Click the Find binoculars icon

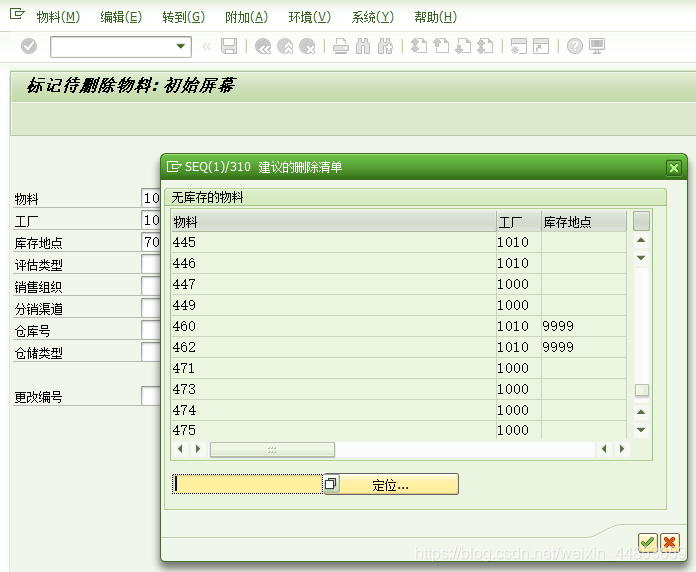(363, 46)
